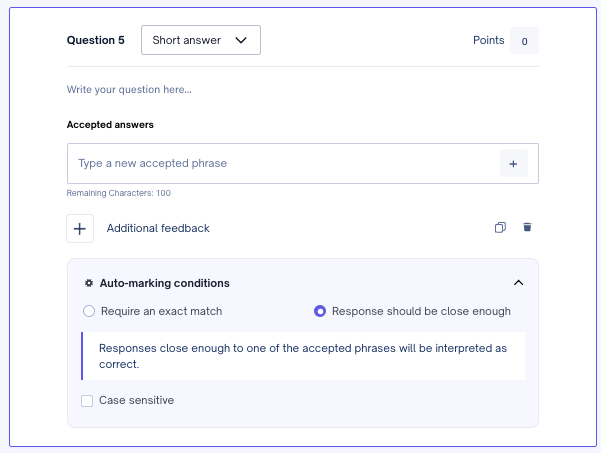Focus the Points value field
Screen dimensions: 601x453
click(x=524, y=41)
